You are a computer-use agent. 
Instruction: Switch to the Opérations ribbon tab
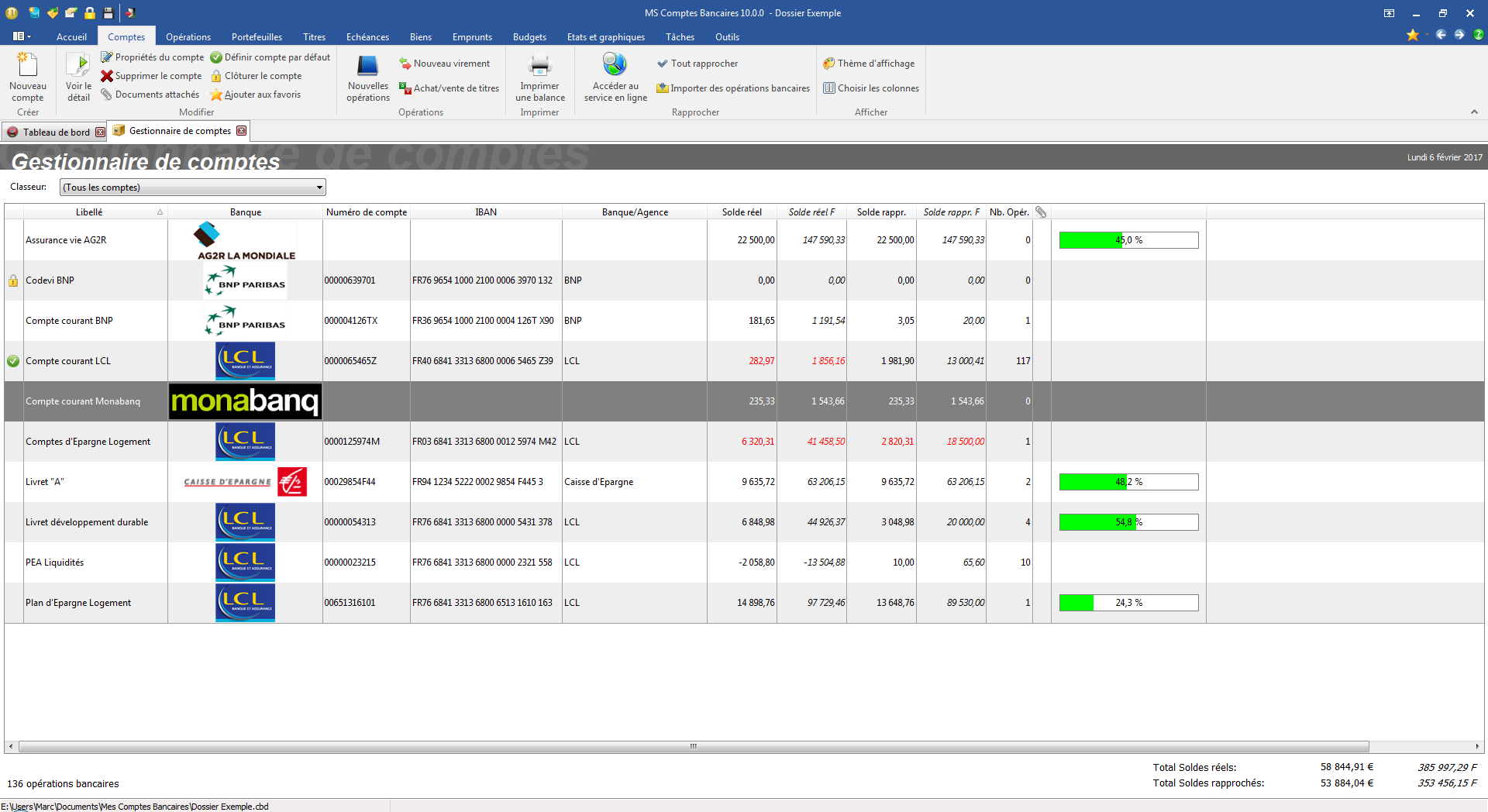pyautogui.click(x=188, y=37)
